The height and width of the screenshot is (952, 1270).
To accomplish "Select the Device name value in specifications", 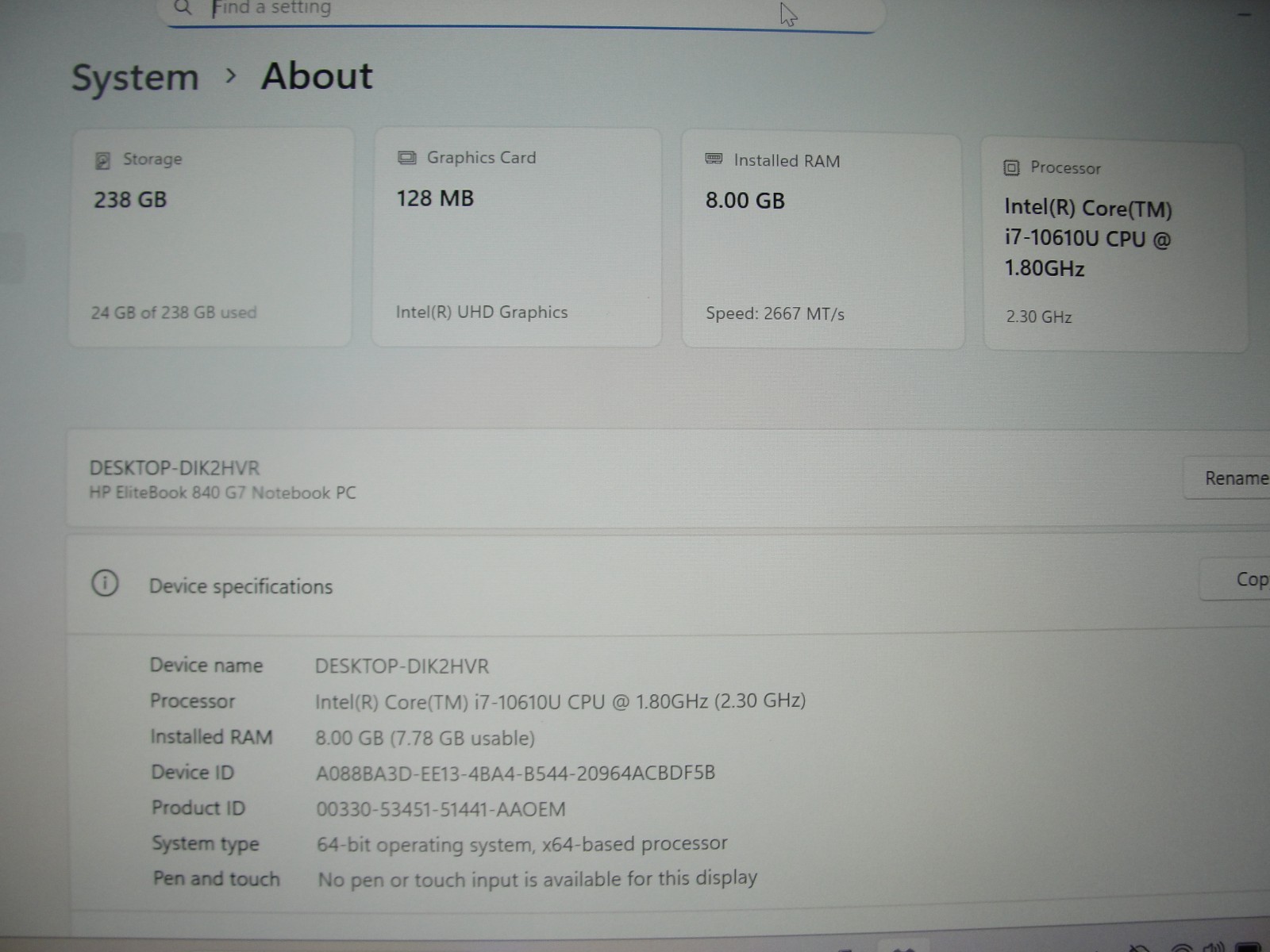I will pos(402,666).
